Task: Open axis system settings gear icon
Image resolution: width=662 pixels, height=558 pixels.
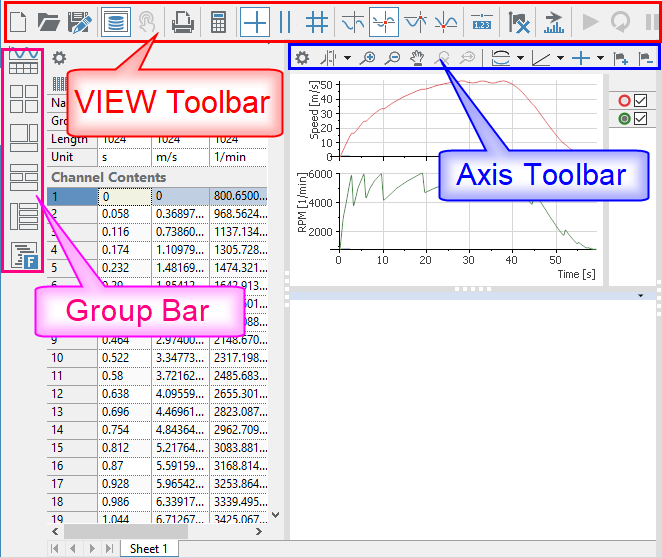Action: point(301,59)
